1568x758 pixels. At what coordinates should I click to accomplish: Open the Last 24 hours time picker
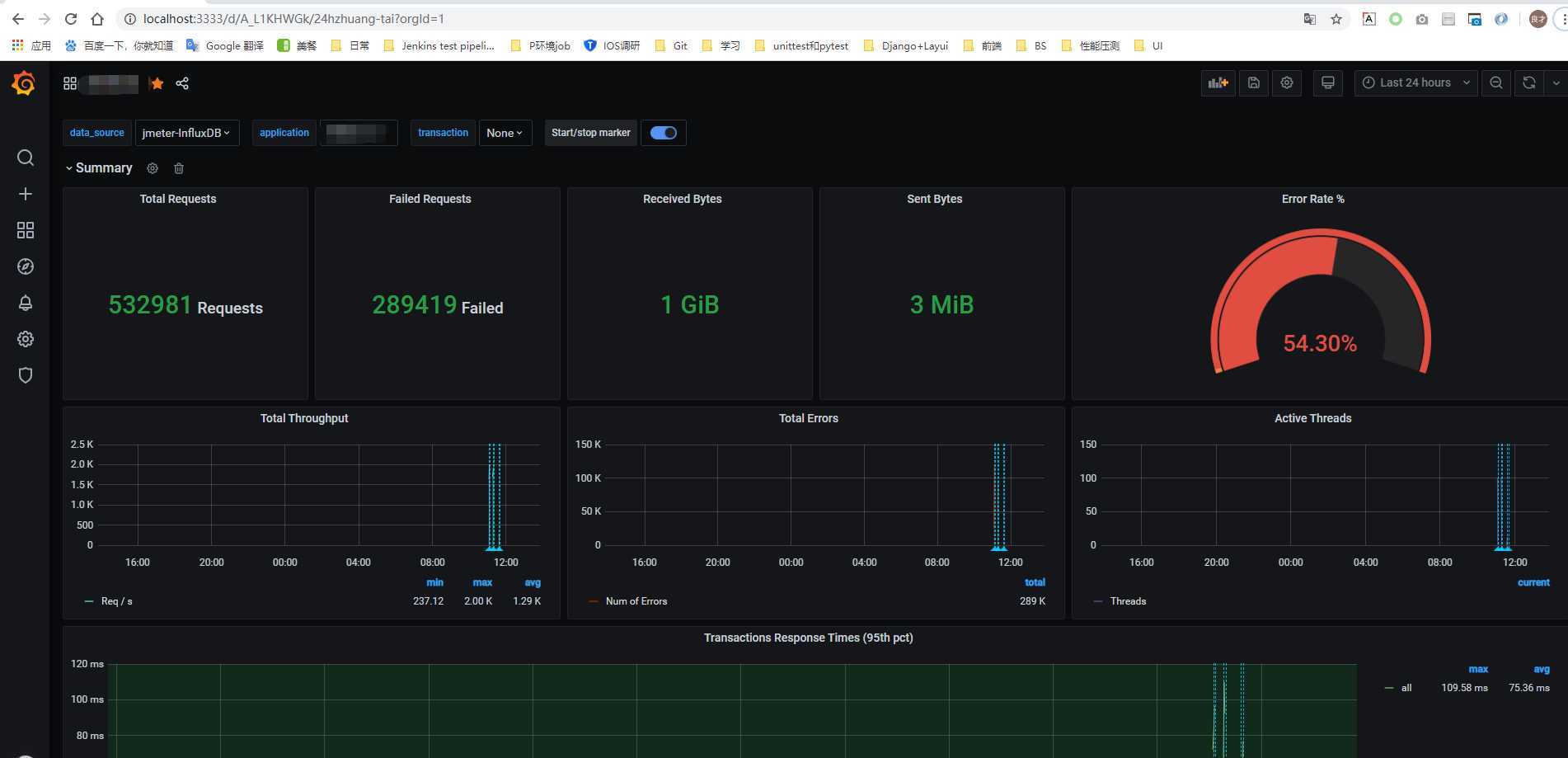tap(1415, 82)
